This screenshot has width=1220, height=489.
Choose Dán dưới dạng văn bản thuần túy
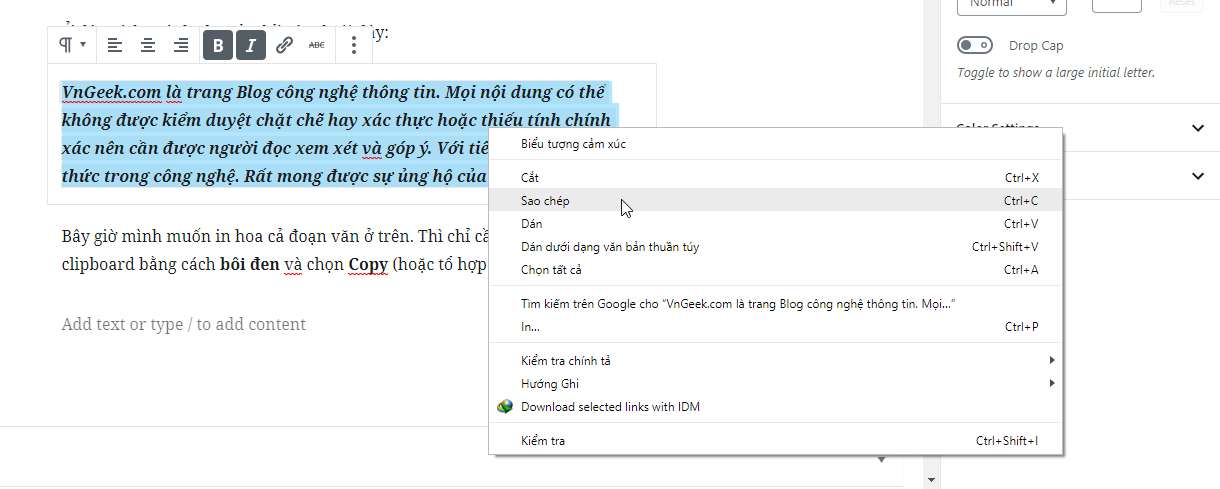tap(776, 247)
